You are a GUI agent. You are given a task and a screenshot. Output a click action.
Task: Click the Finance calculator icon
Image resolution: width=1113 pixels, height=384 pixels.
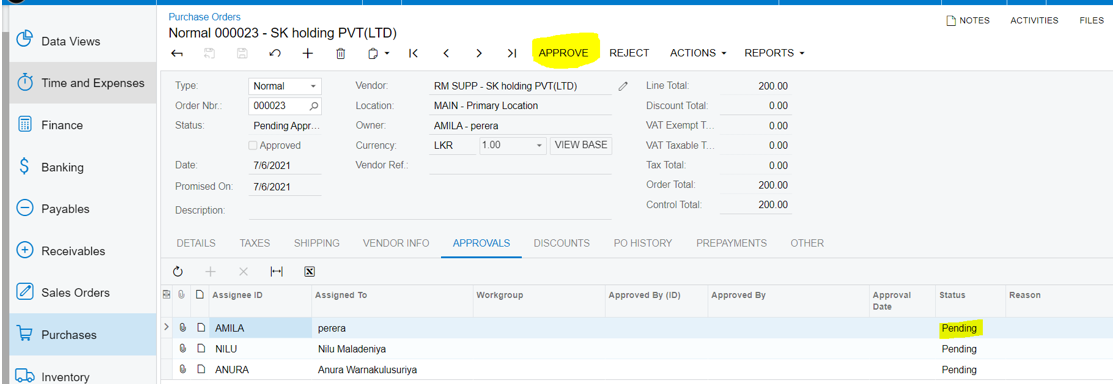click(x=25, y=125)
